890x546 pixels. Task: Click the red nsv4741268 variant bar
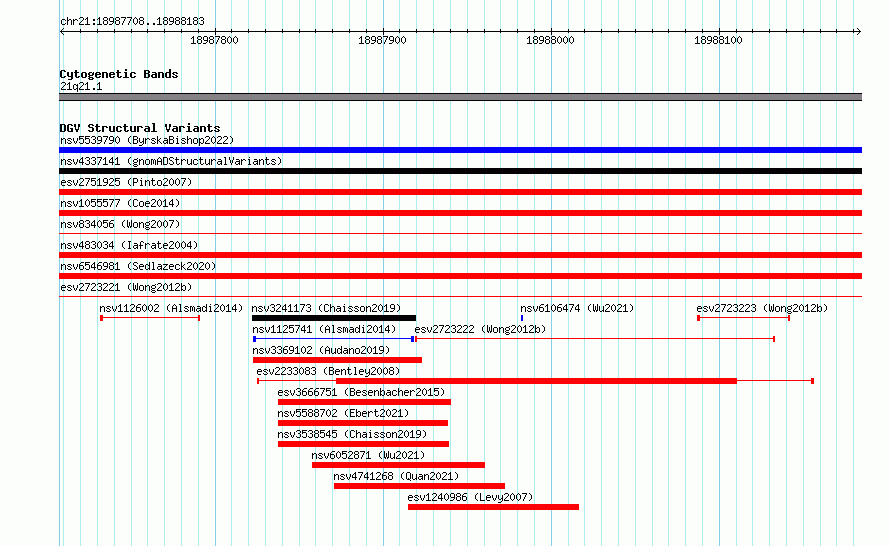click(x=419, y=486)
